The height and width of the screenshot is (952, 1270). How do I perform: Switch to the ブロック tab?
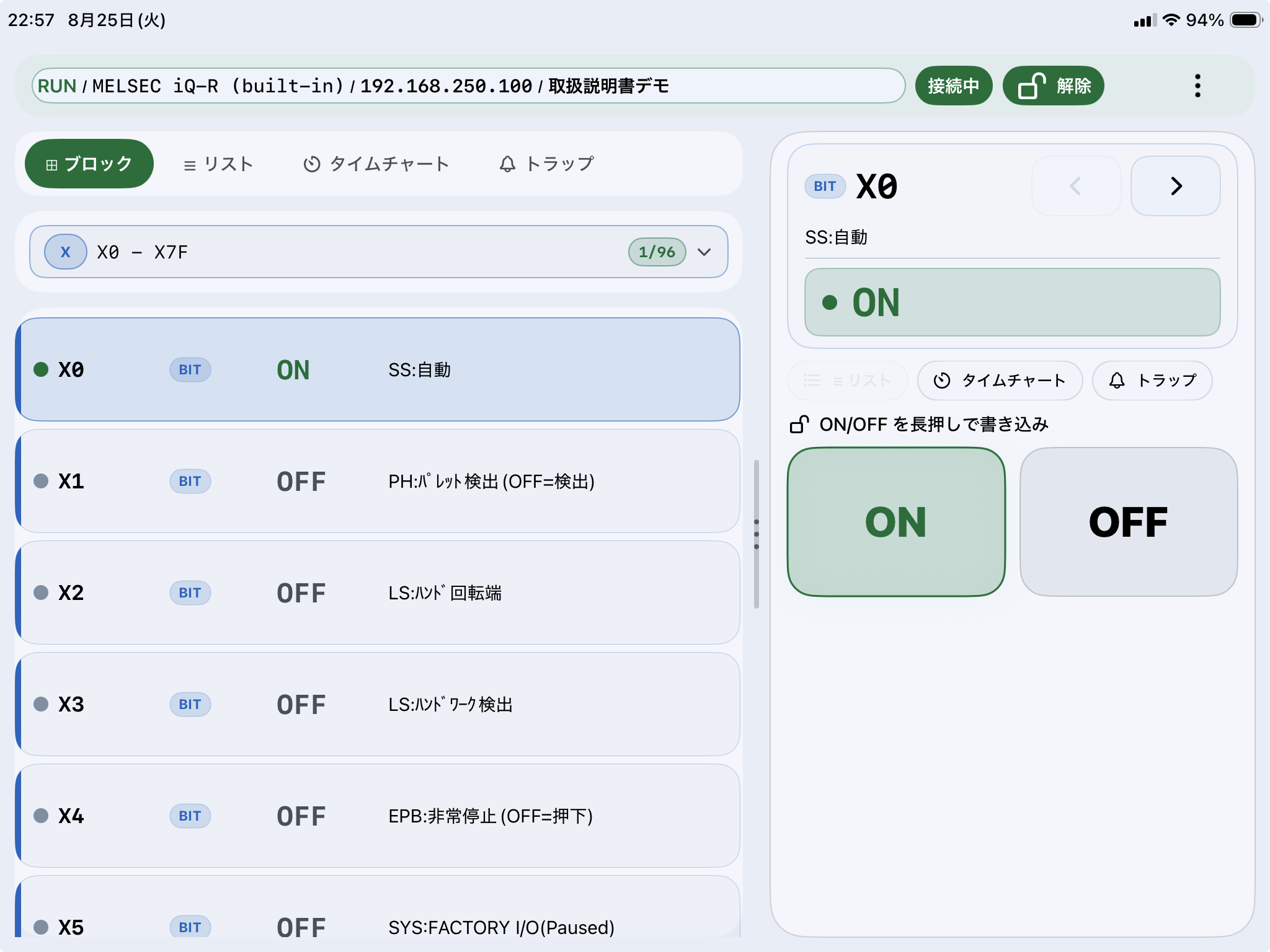pyautogui.click(x=89, y=164)
